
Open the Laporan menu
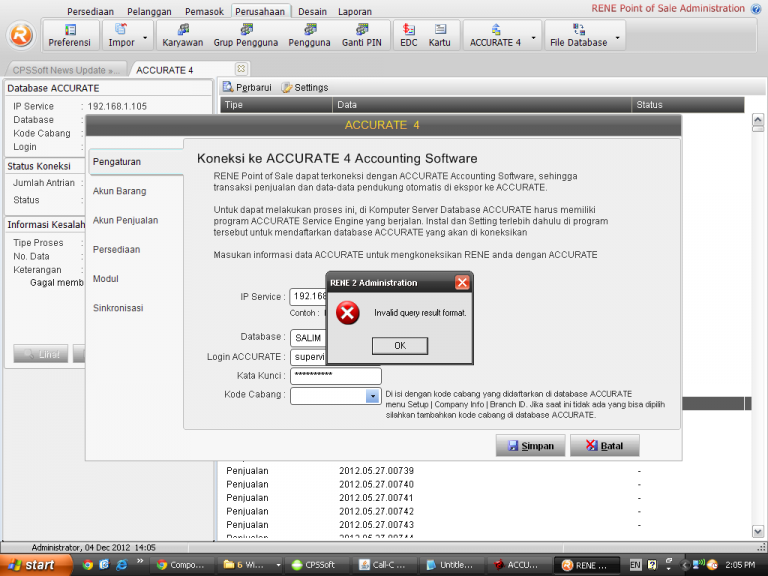pos(355,11)
